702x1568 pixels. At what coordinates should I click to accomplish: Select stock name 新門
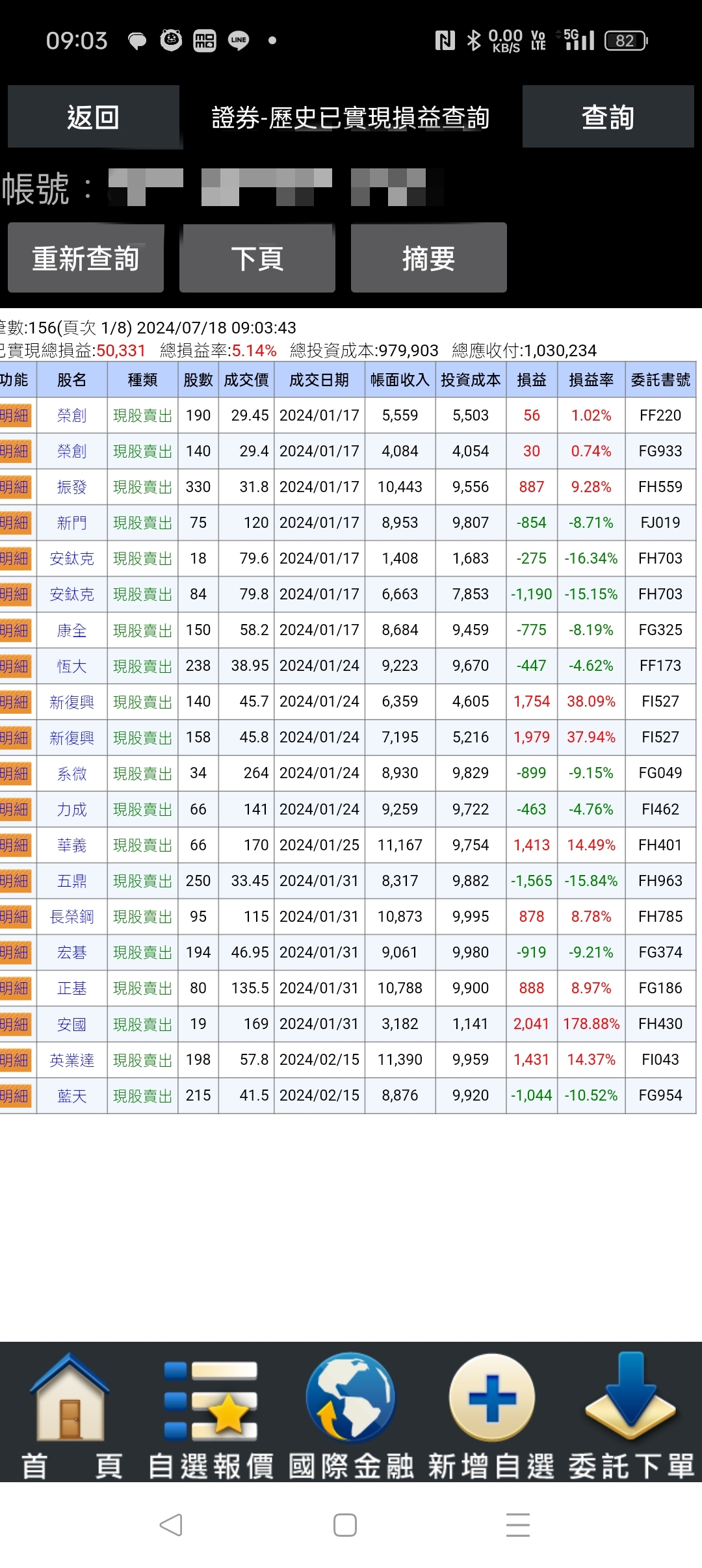pos(71,523)
